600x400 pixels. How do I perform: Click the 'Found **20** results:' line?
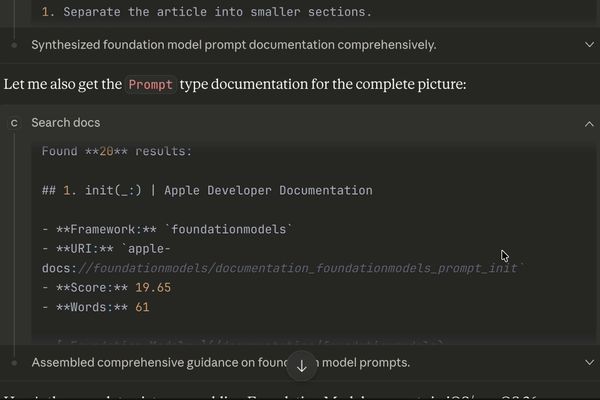(117, 151)
